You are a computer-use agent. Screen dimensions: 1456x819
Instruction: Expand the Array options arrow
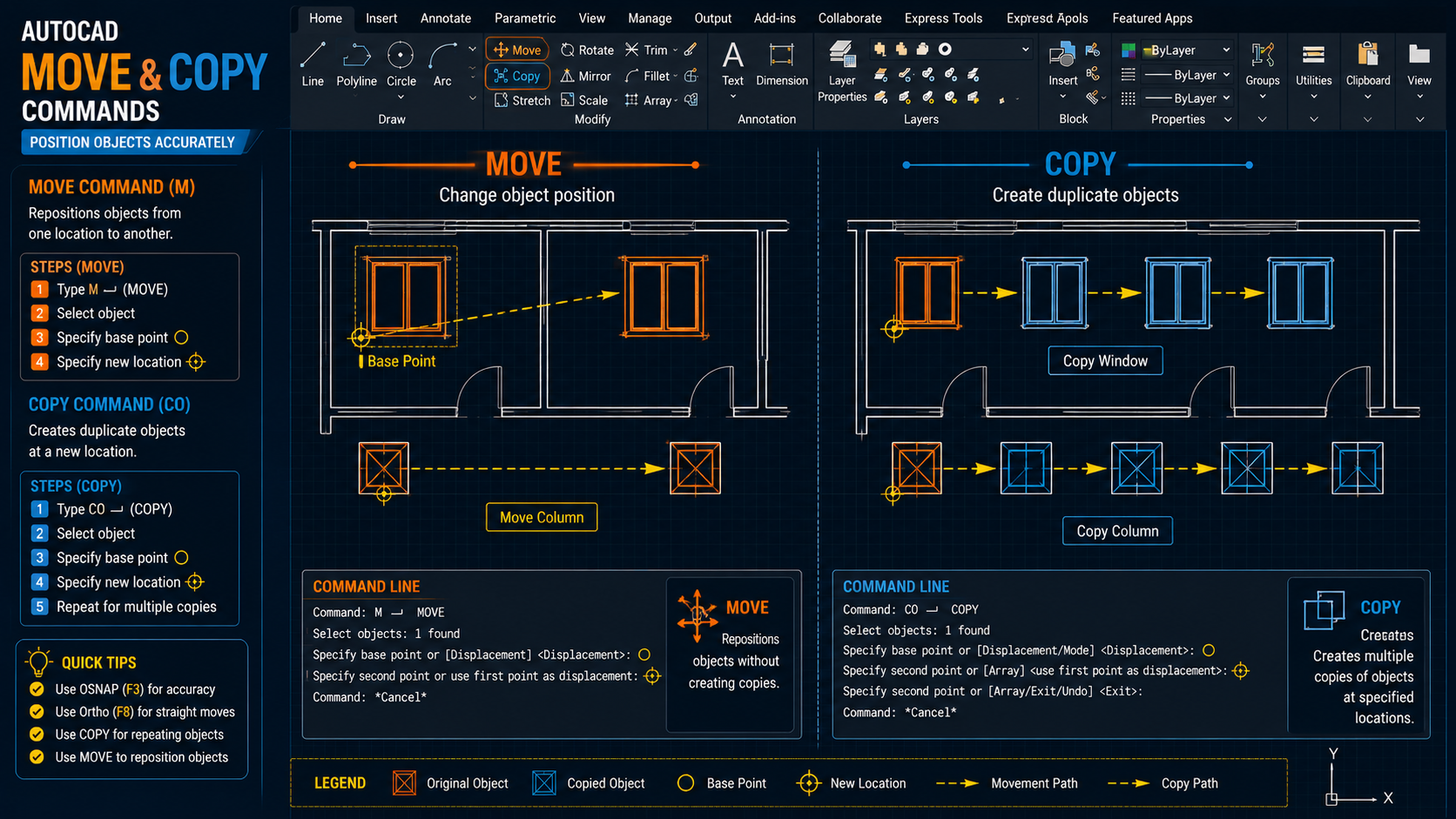coord(677,101)
